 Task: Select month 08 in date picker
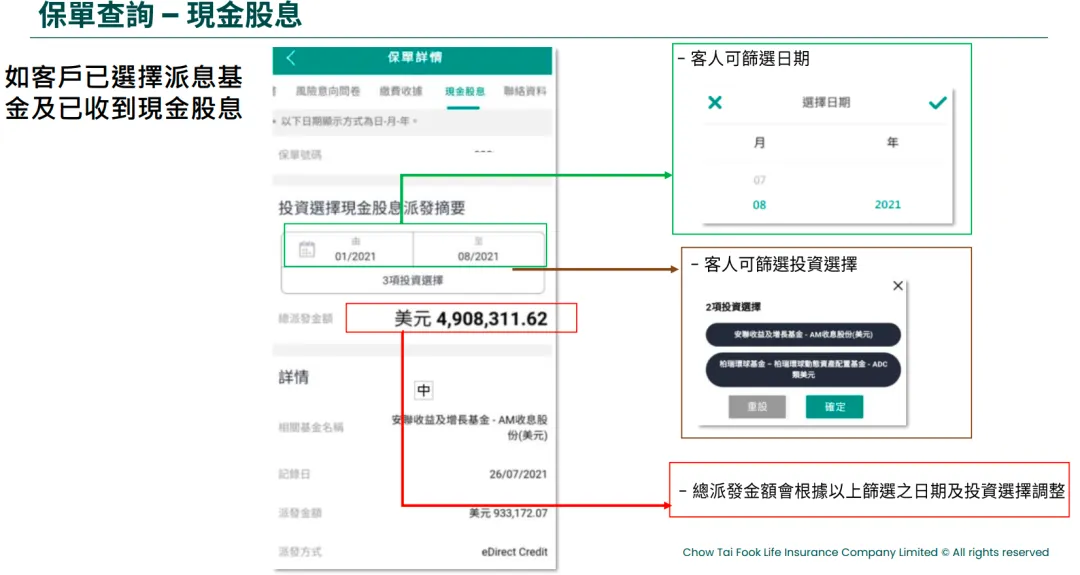click(759, 205)
